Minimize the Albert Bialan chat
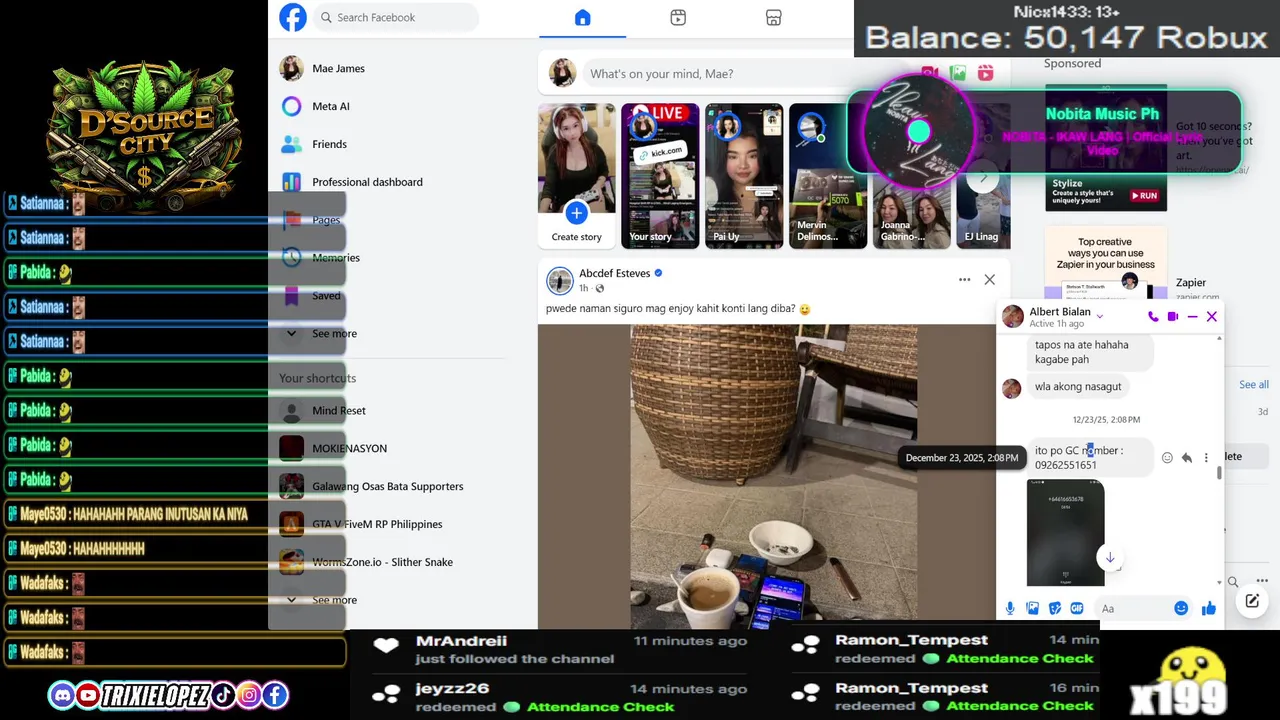Image resolution: width=1280 pixels, height=720 pixels. click(x=1192, y=316)
